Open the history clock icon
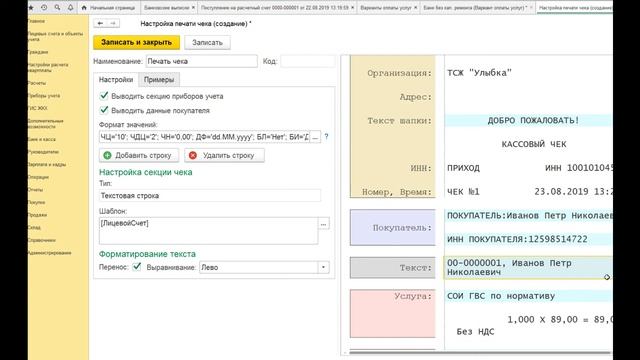The width and height of the screenshot is (640, 360). click(44, 7)
